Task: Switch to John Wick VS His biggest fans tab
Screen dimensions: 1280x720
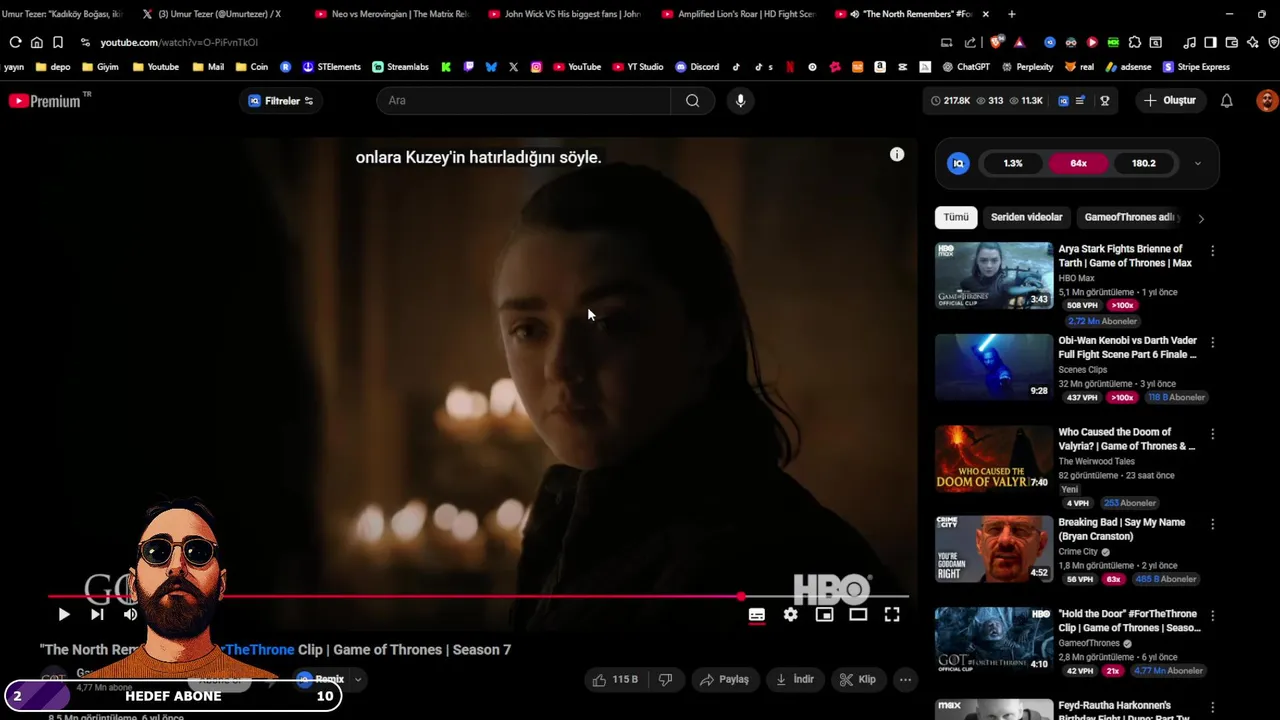Action: [x=565, y=14]
